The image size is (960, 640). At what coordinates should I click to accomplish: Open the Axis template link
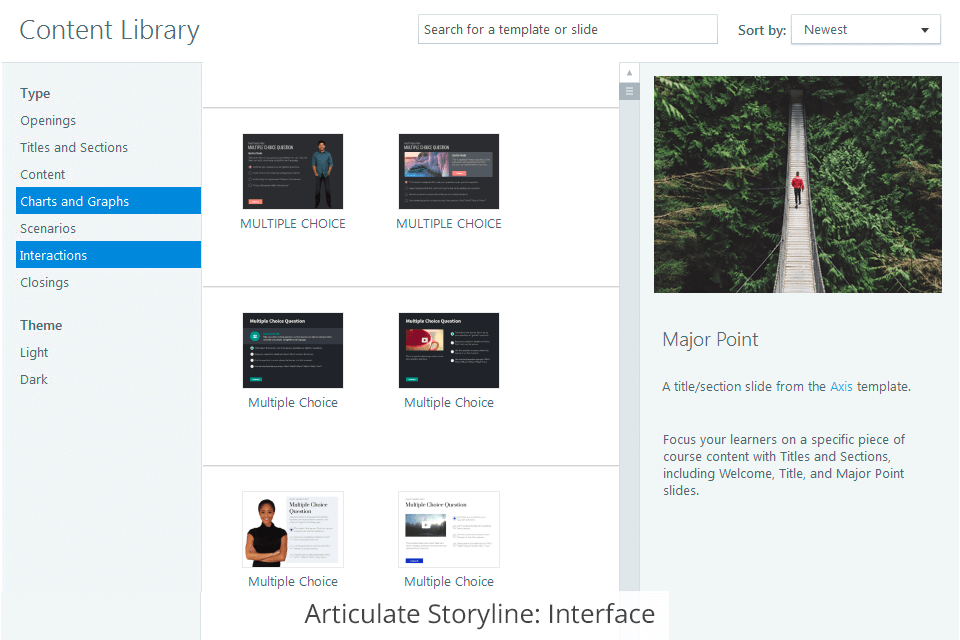coord(841,386)
